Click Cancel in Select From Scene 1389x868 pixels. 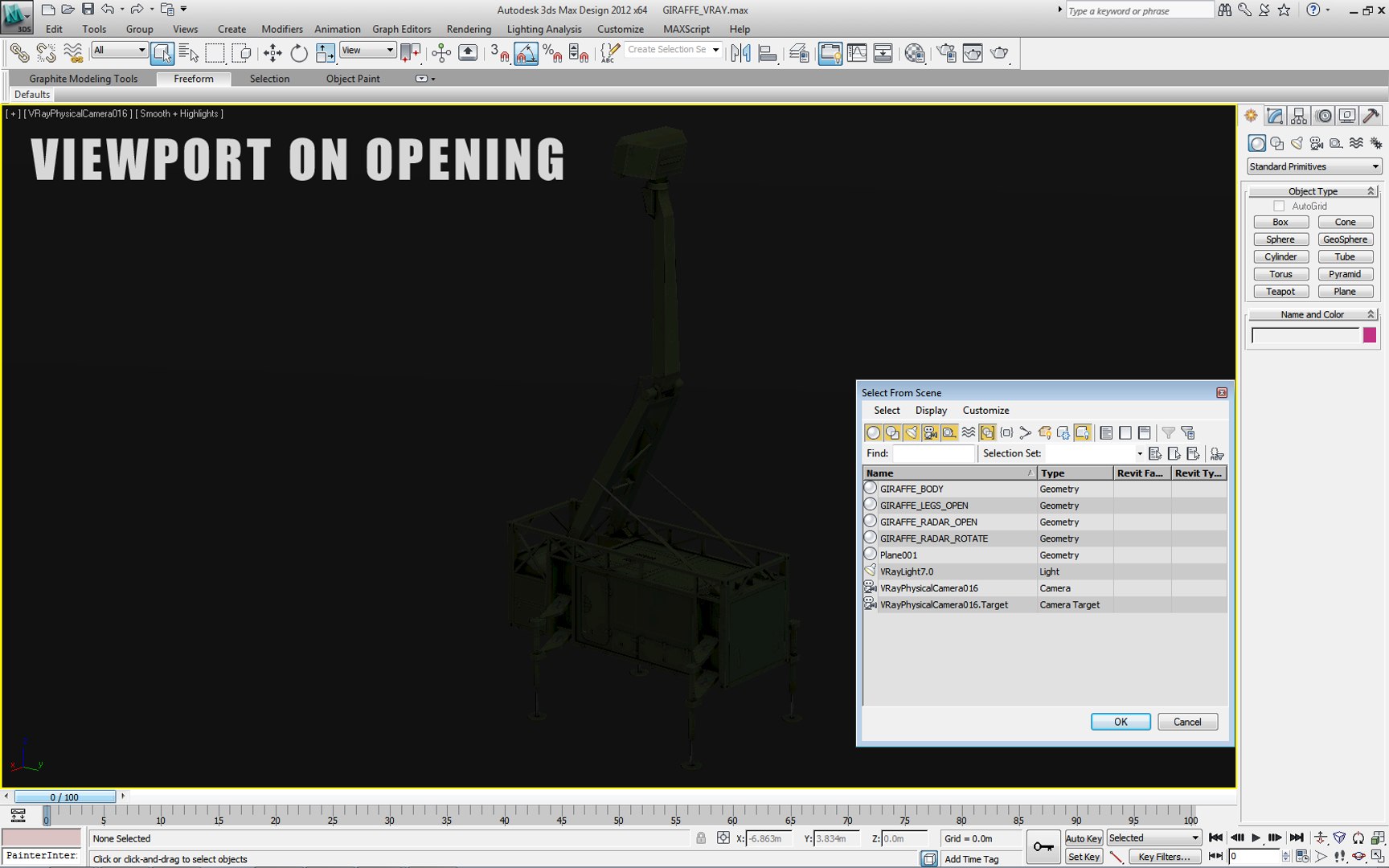coord(1187,722)
